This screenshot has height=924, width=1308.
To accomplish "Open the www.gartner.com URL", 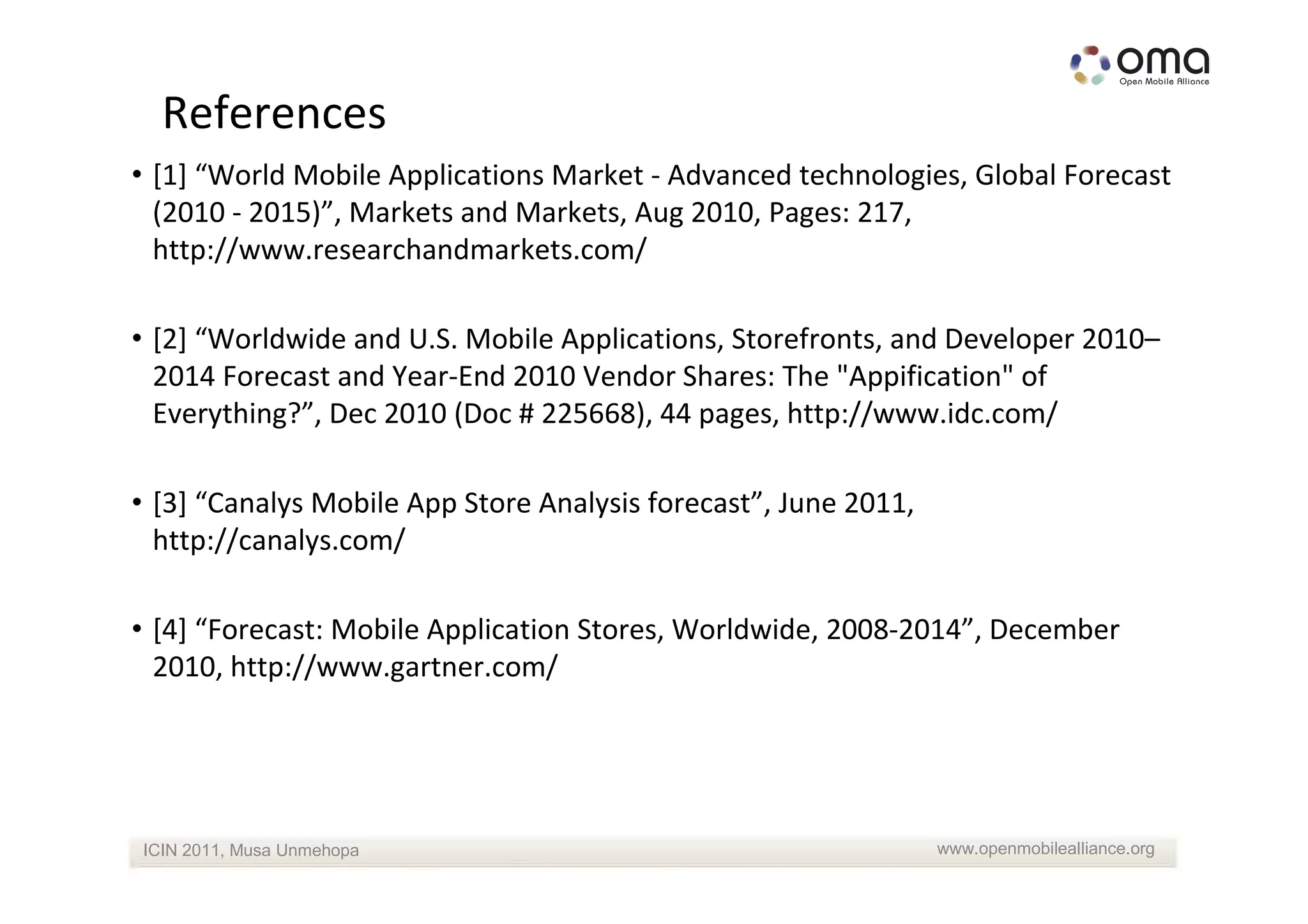I will 394,667.
